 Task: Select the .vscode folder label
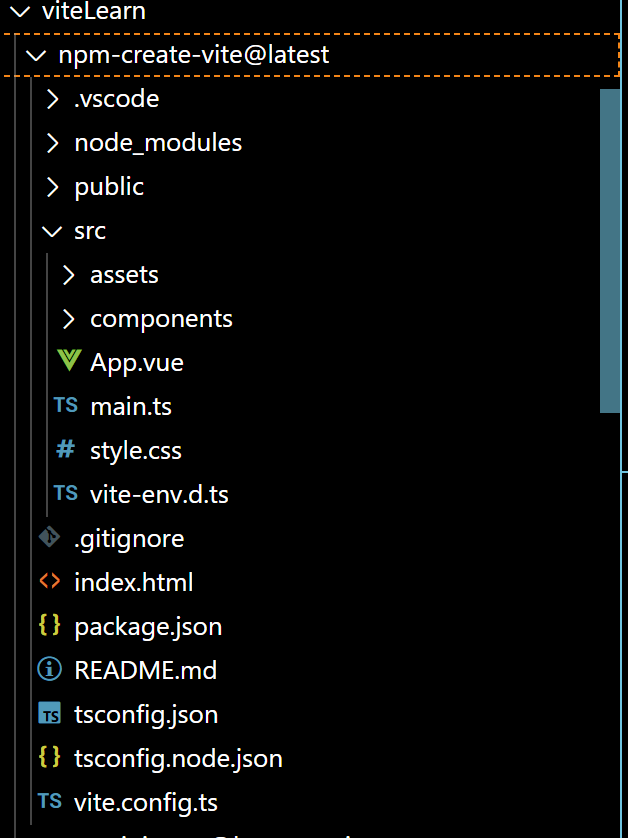117,99
